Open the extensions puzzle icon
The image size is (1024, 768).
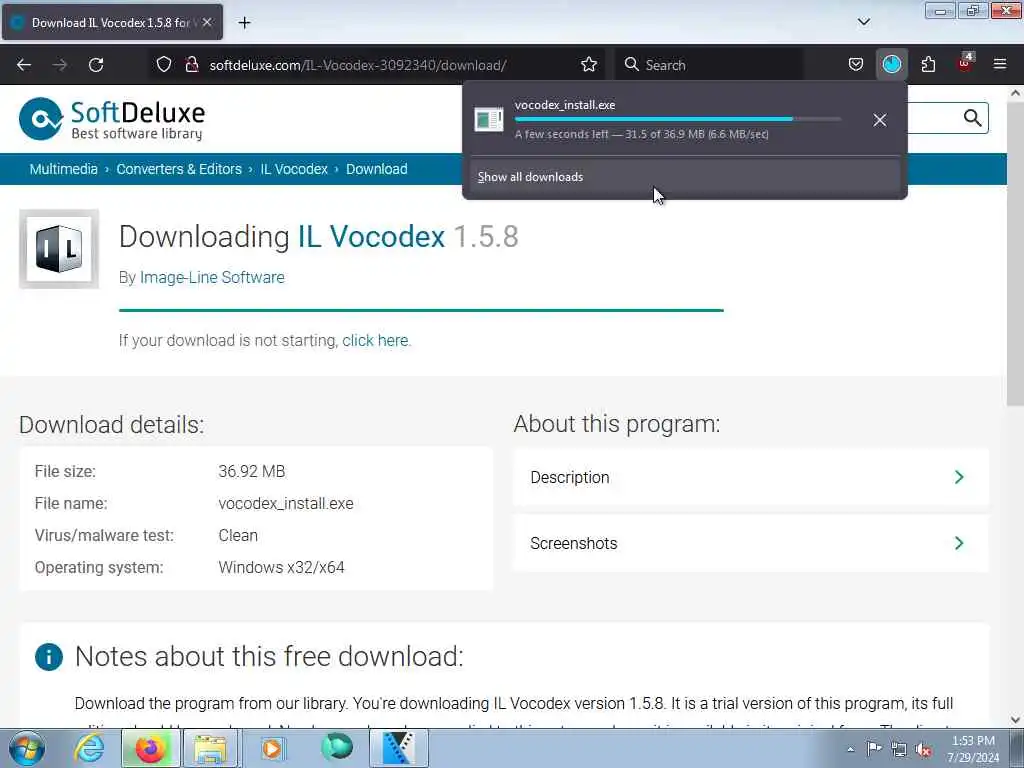click(x=928, y=65)
